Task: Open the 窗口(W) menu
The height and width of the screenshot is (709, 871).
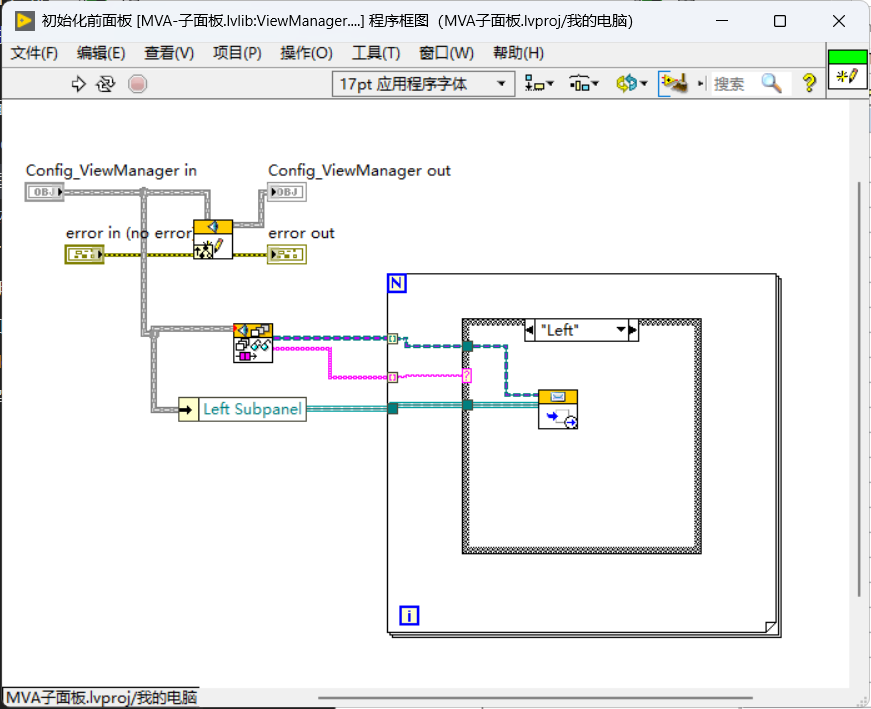Action: 446,53
